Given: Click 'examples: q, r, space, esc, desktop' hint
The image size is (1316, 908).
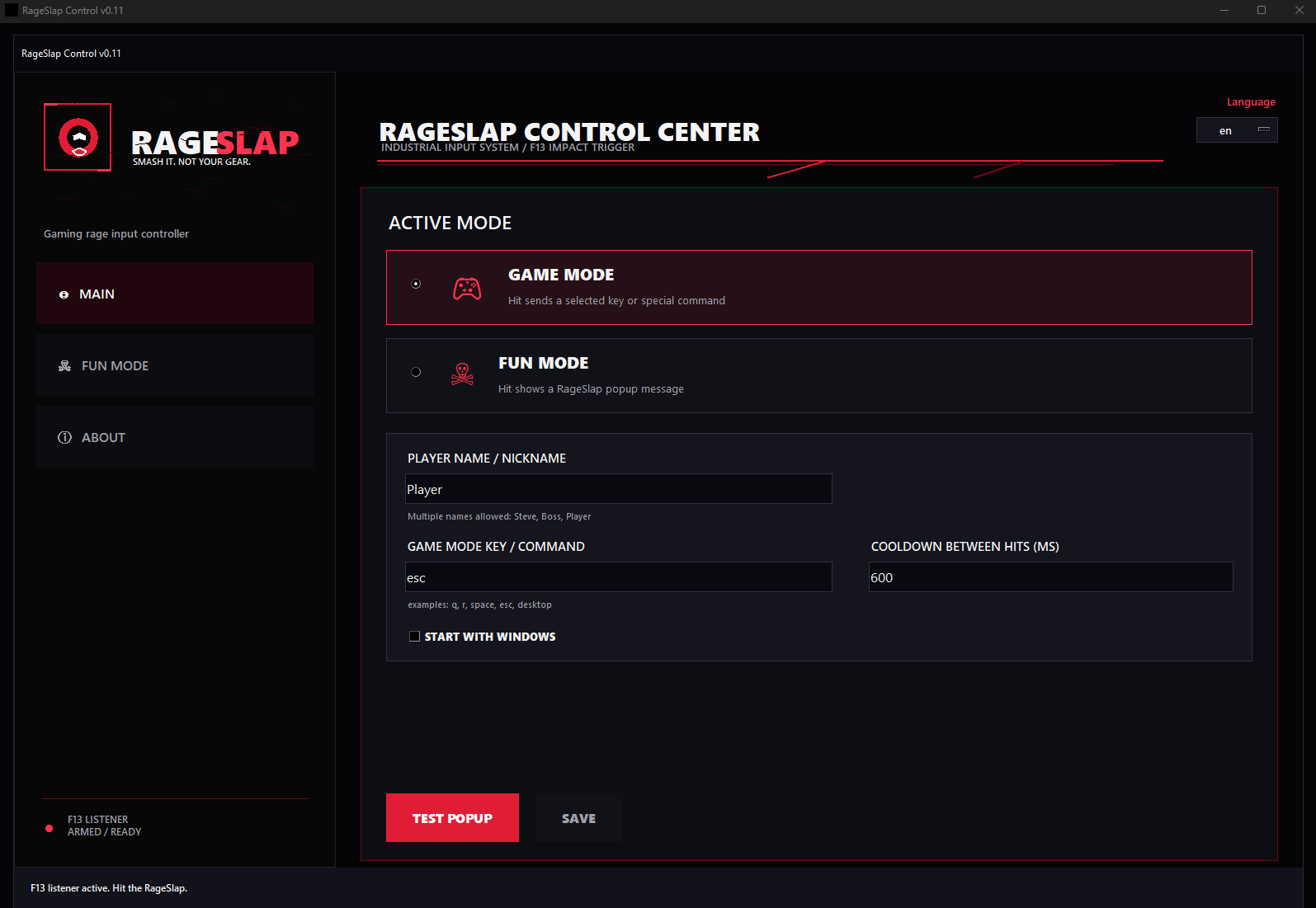Looking at the screenshot, I should tap(479, 605).
